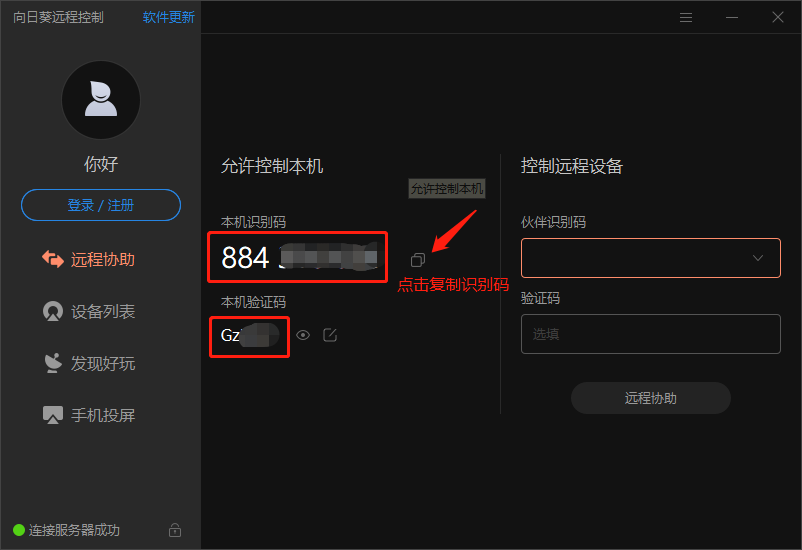The width and height of the screenshot is (802, 550).
Task: Open the hamburger menu in title bar
Action: [686, 17]
